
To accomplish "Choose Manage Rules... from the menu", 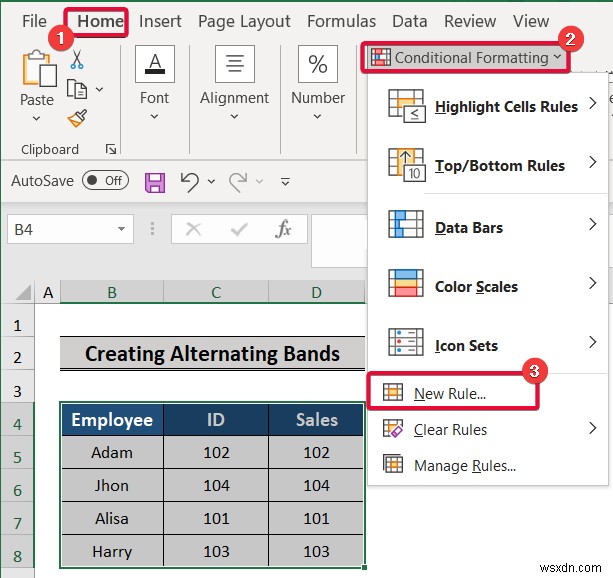I will point(488,465).
